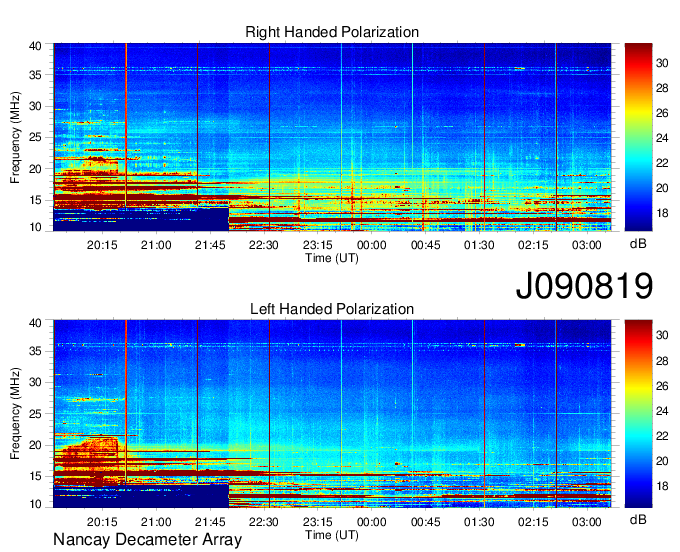Click the "Right Handed Polarization" plot title

pyautogui.click(x=332, y=32)
